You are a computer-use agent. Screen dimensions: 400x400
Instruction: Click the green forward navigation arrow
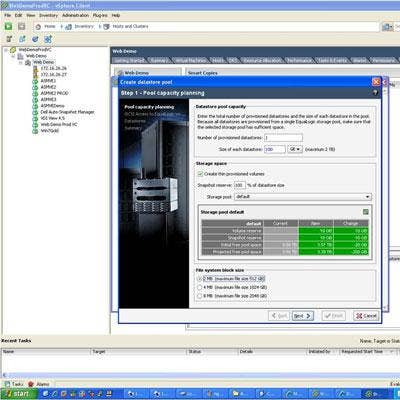pos(9,27)
